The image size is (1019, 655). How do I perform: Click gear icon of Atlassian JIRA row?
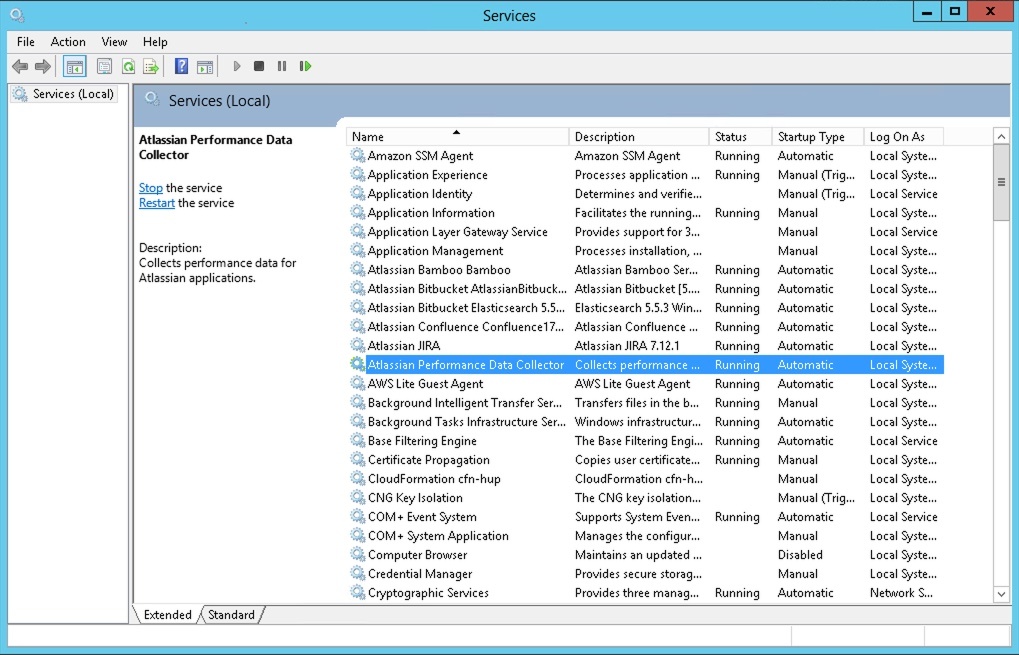357,345
